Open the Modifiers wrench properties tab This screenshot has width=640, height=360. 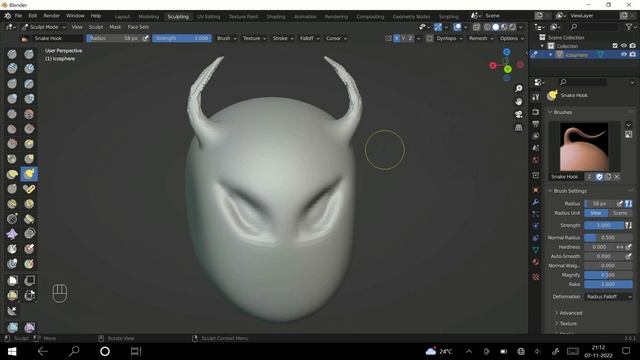click(536, 202)
